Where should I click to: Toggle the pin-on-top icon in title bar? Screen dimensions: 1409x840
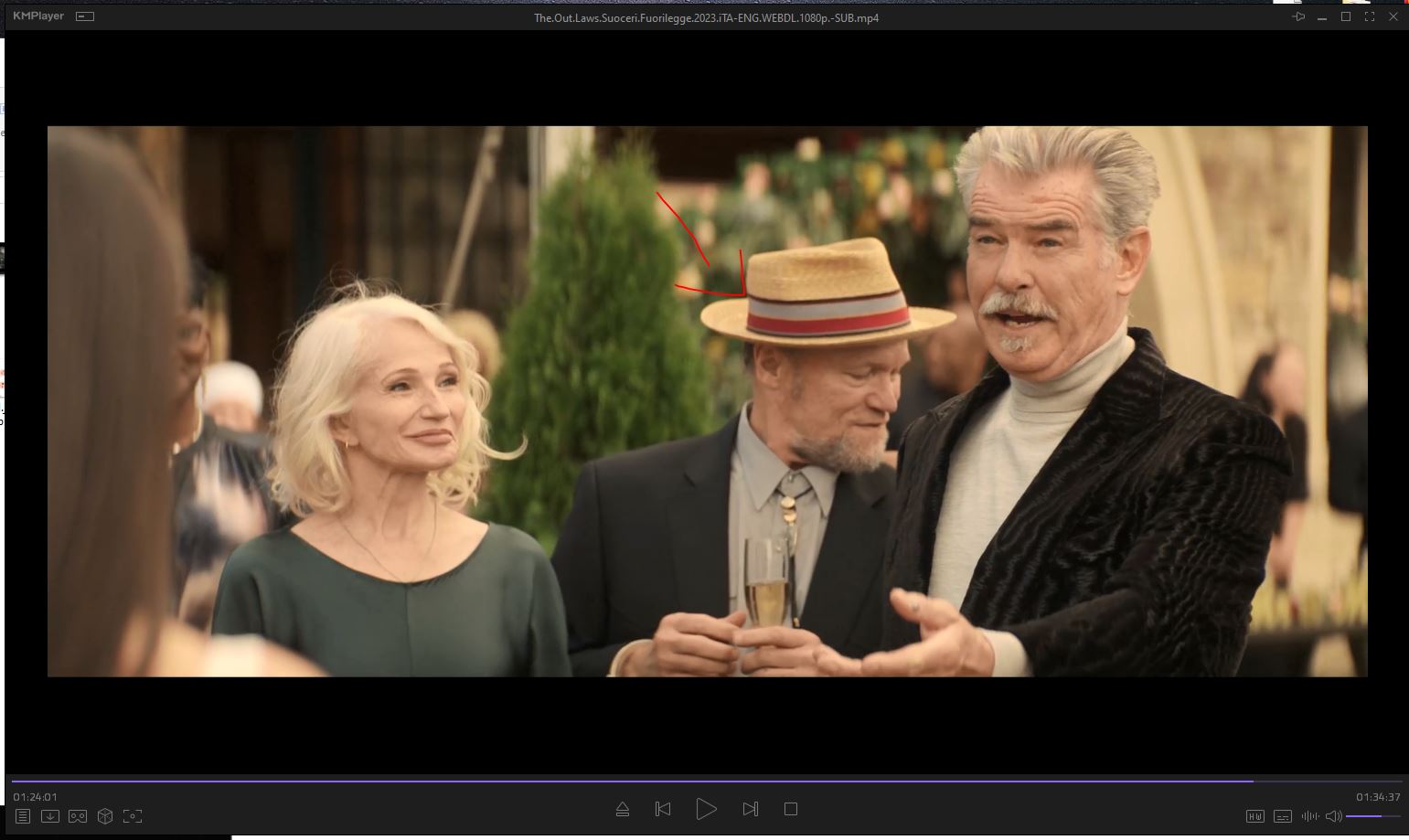(1298, 16)
